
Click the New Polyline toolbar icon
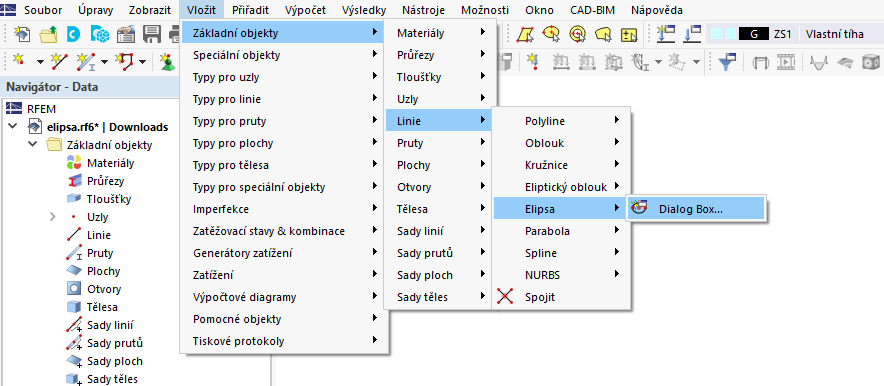[125, 61]
